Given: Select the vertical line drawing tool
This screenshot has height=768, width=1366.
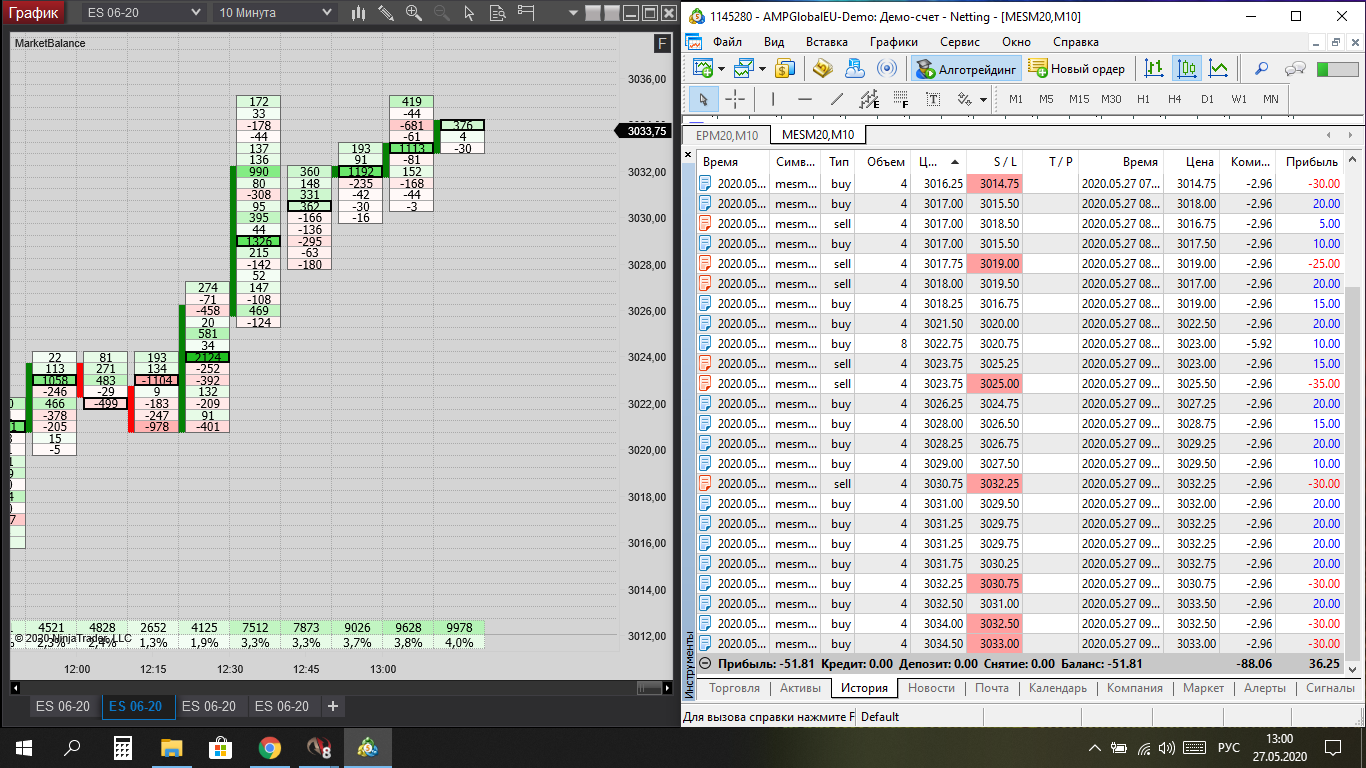Looking at the screenshot, I should click(x=773, y=99).
